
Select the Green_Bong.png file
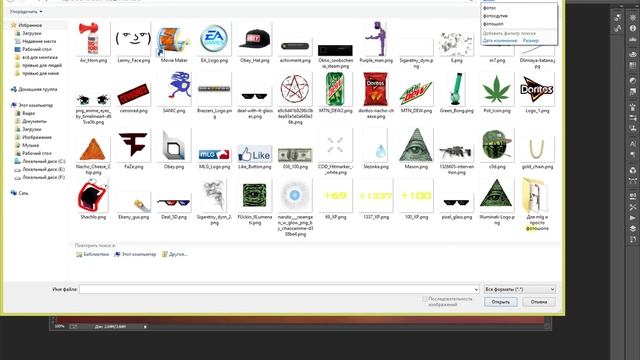(456, 89)
